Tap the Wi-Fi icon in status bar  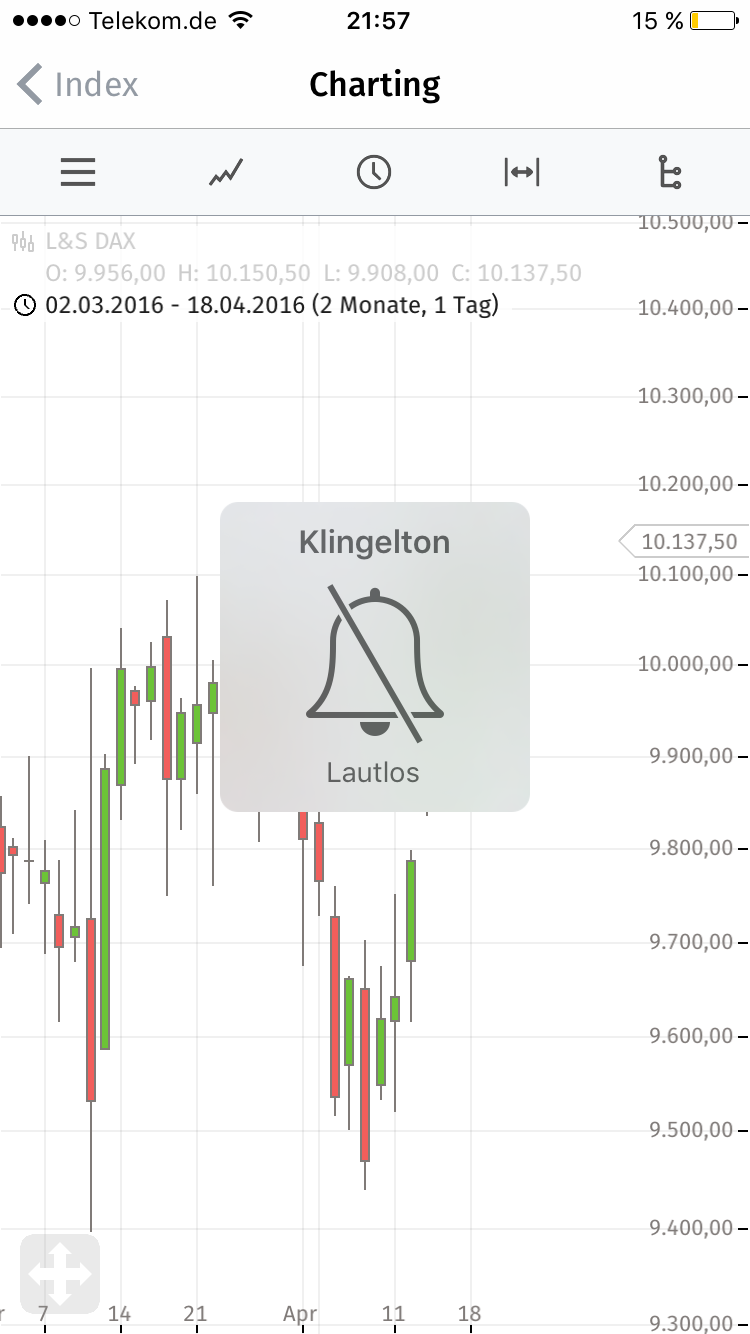tap(240, 20)
